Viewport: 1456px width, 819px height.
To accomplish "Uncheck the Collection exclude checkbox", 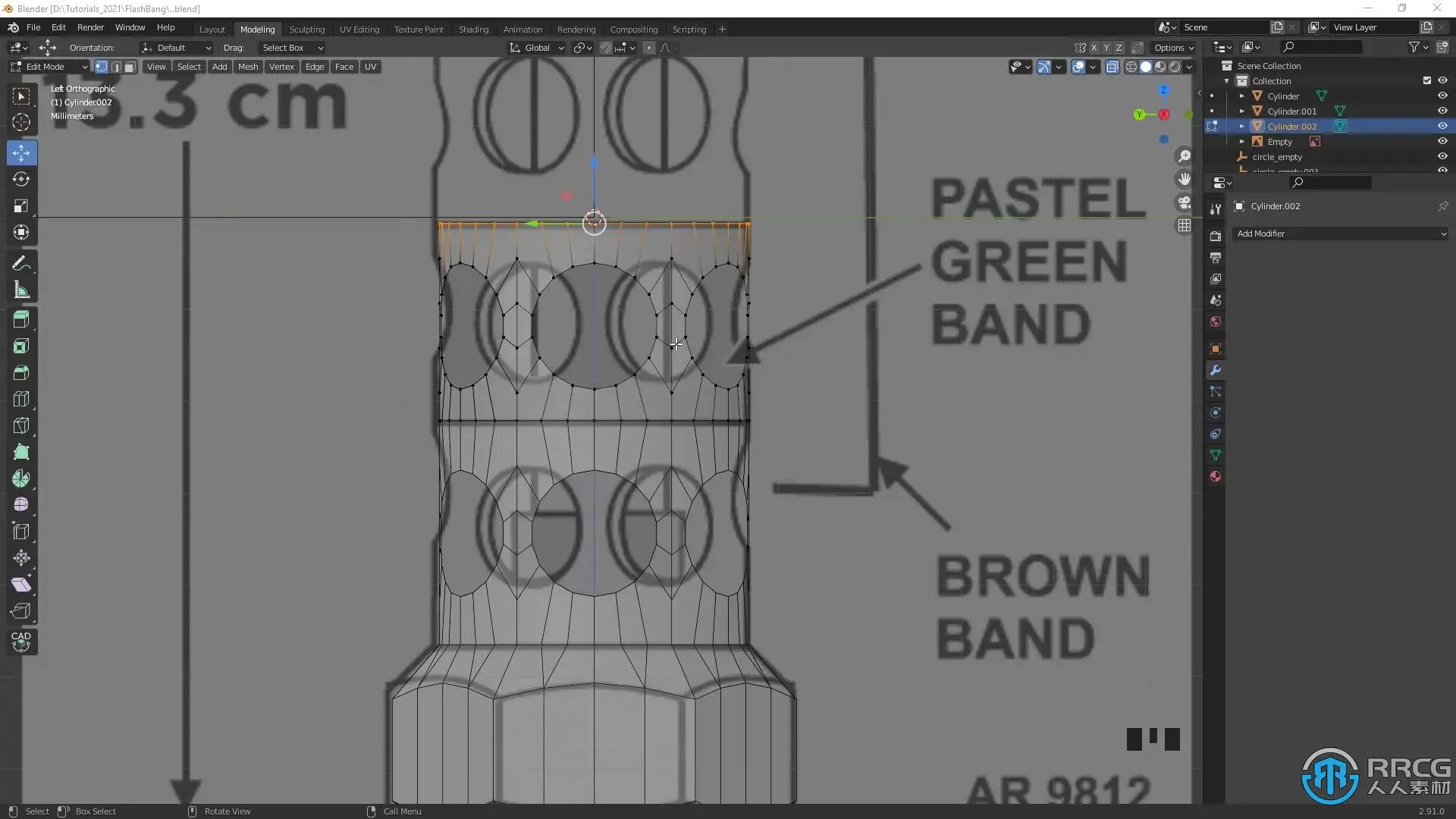I will 1426,80.
